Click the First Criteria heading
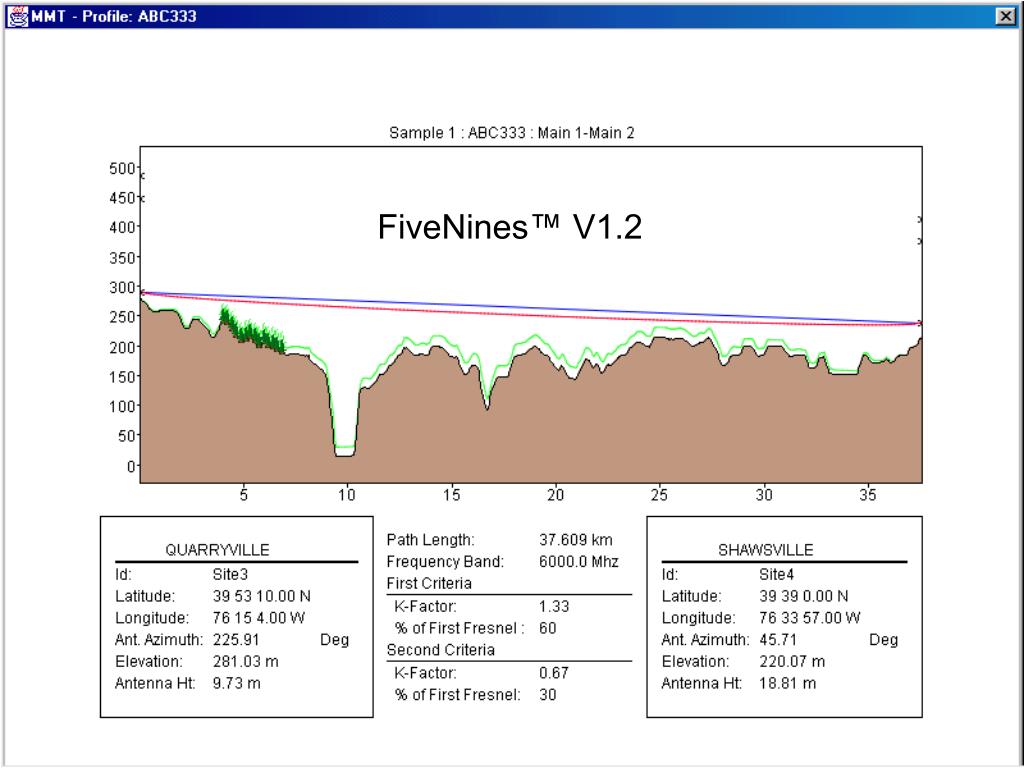 pos(429,583)
